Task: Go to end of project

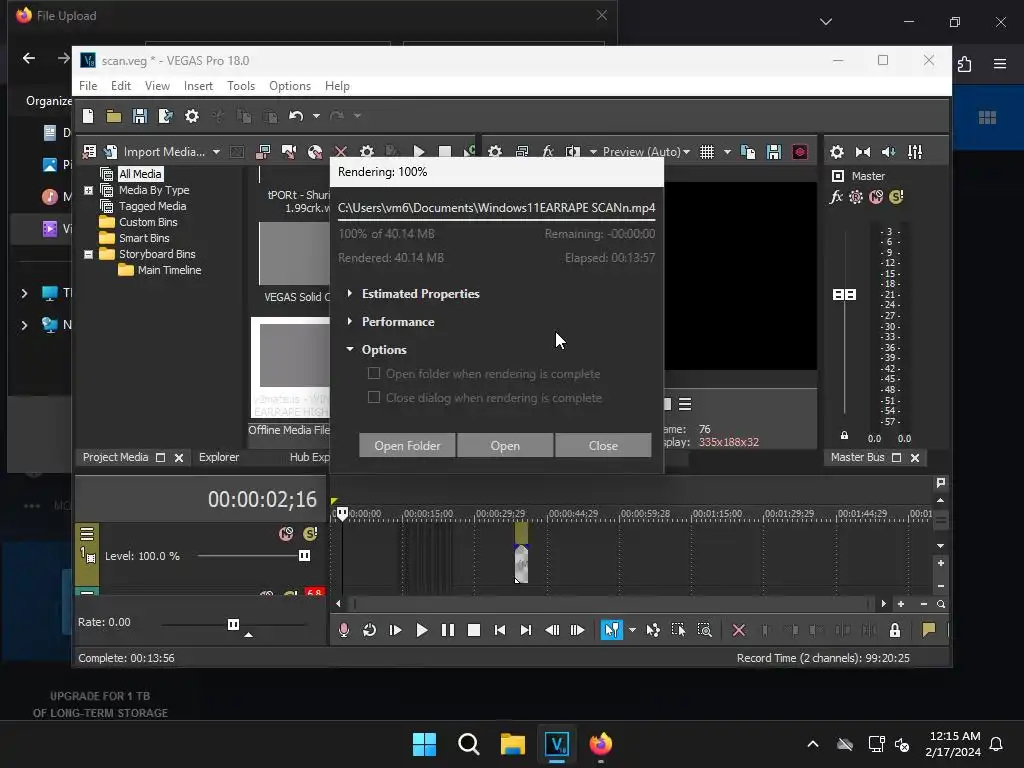Action: [526, 630]
